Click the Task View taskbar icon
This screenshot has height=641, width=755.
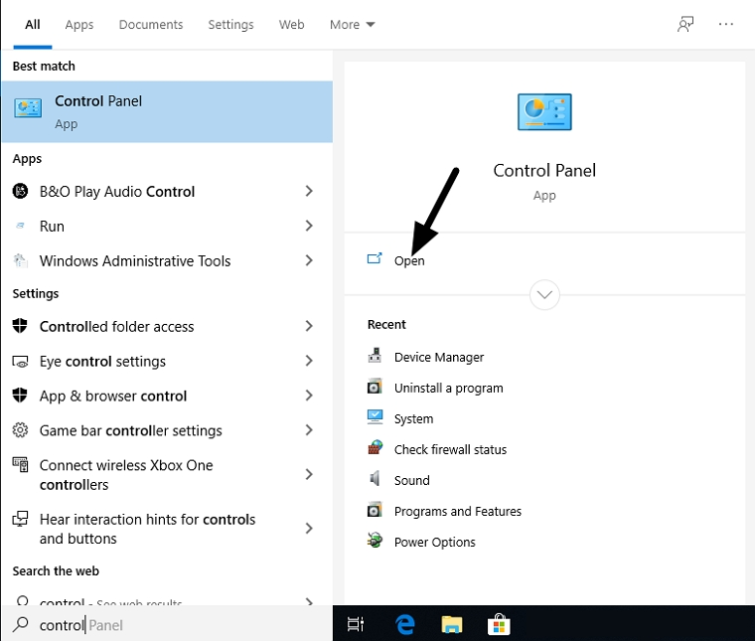[355, 624]
